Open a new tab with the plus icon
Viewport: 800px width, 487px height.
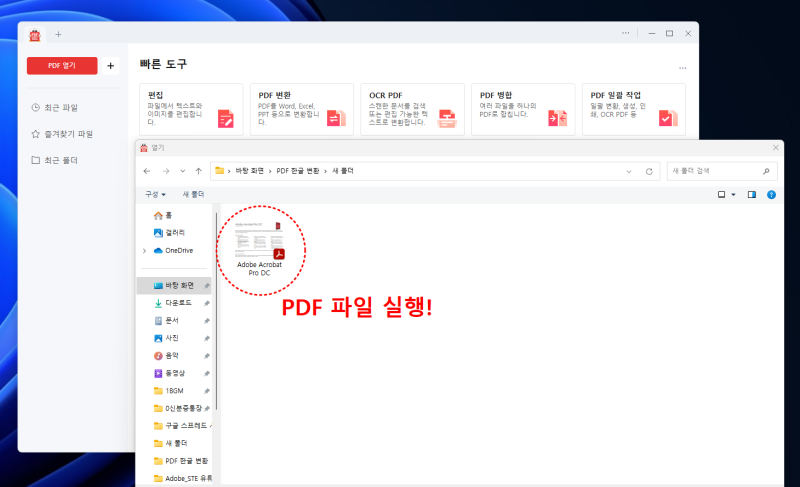[58, 34]
